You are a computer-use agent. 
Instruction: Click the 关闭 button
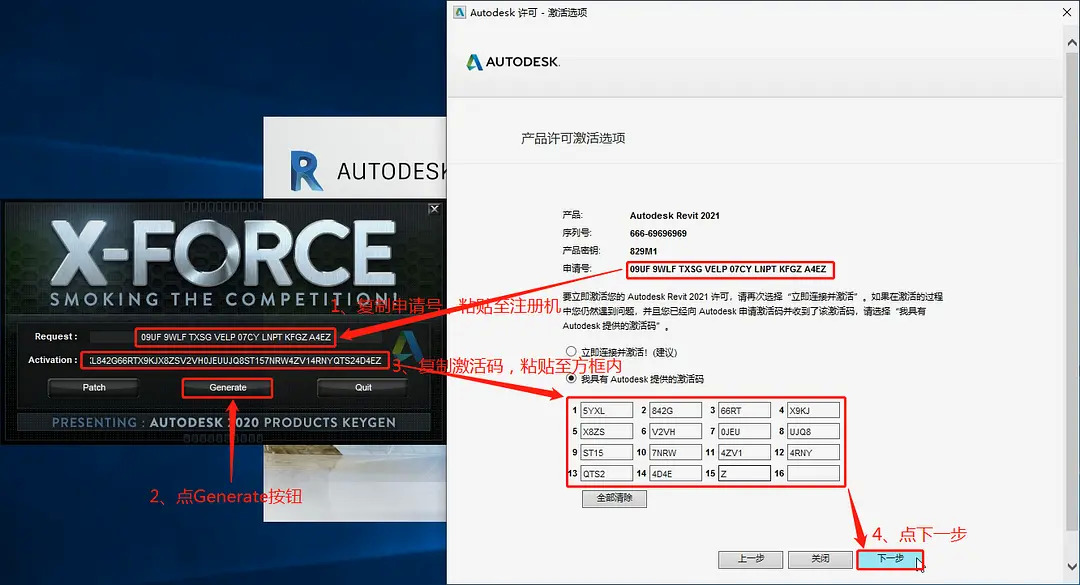tap(819, 559)
